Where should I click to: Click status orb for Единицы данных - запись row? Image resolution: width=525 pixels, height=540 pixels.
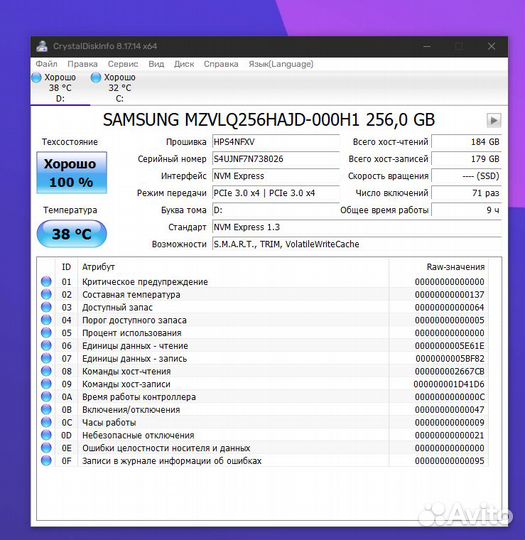[x=46, y=359]
